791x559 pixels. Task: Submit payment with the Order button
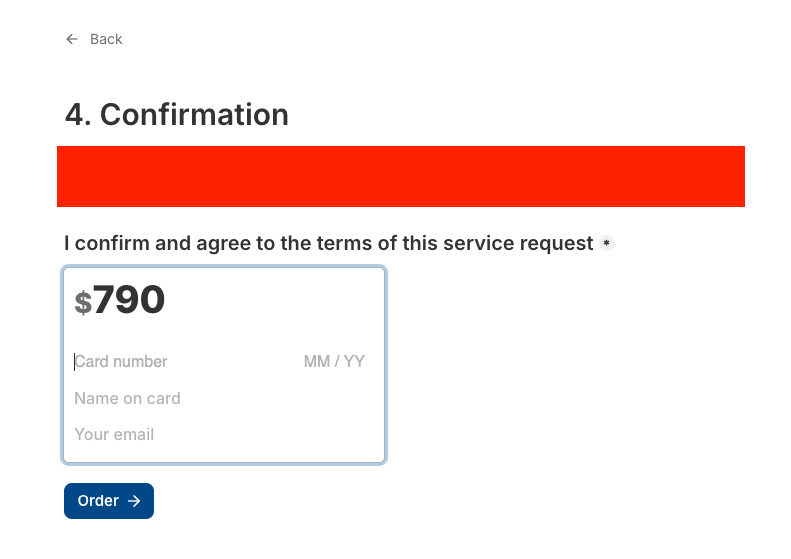(x=109, y=501)
